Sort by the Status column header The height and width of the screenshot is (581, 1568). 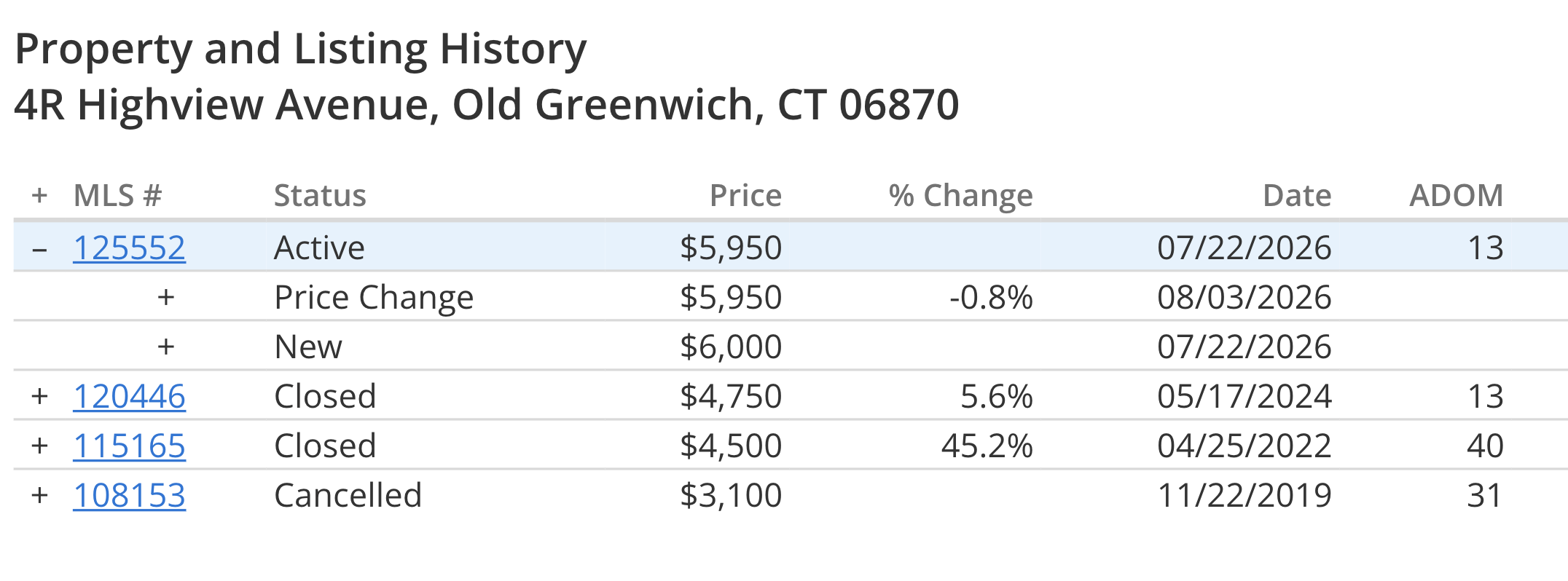coord(320,195)
